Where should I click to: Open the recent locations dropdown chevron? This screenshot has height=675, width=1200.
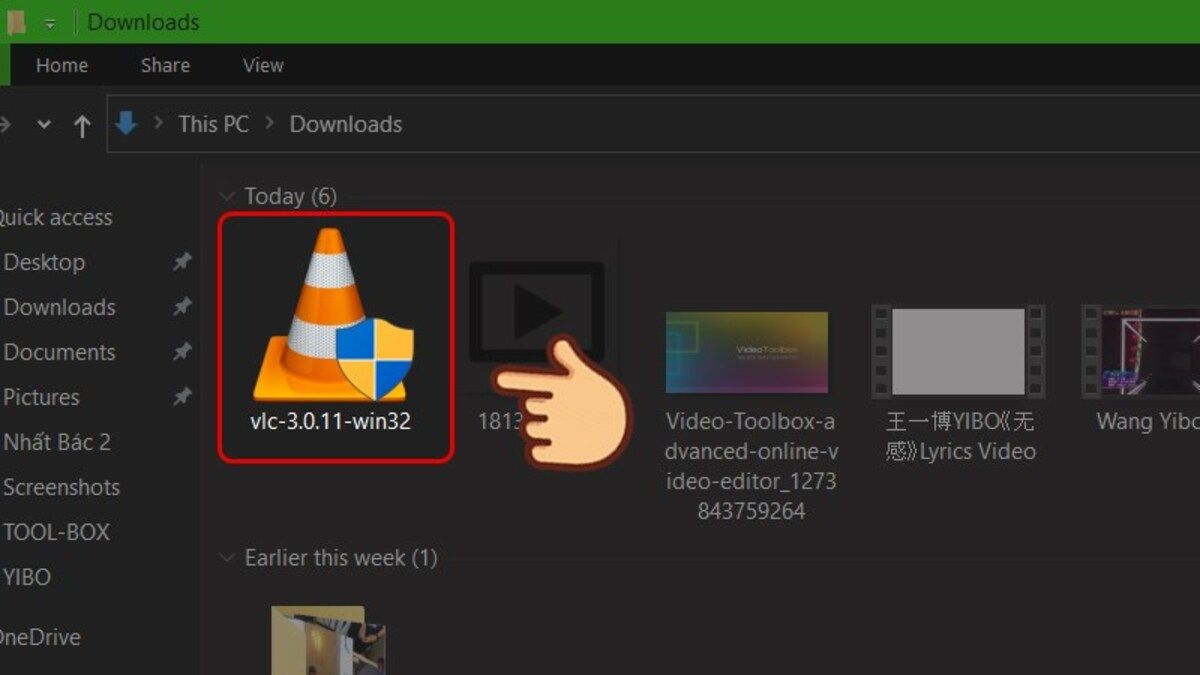[x=44, y=125]
